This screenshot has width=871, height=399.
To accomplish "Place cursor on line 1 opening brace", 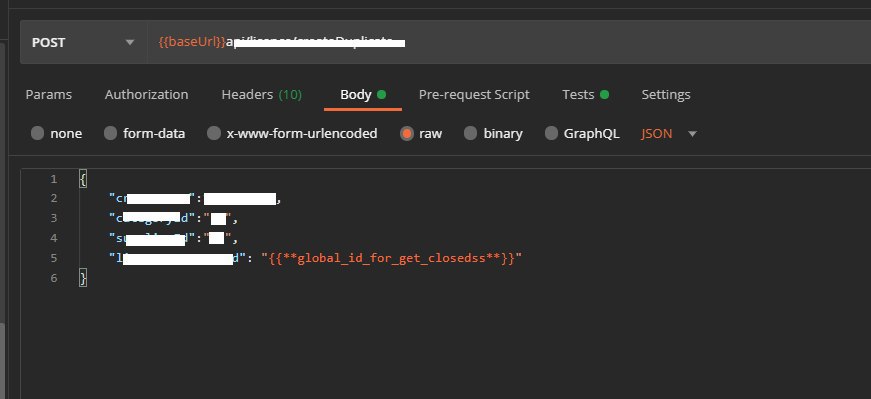I will [x=83, y=179].
